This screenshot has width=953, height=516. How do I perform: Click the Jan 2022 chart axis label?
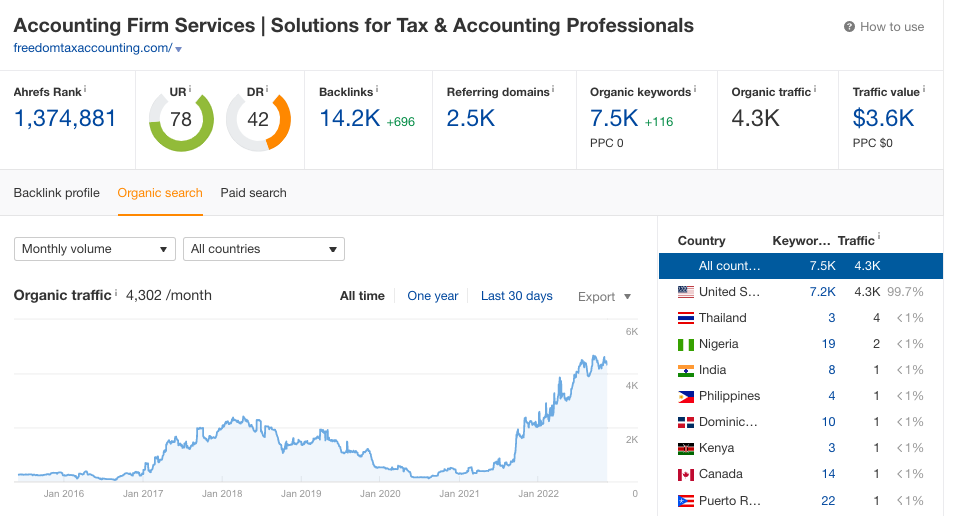(538, 494)
